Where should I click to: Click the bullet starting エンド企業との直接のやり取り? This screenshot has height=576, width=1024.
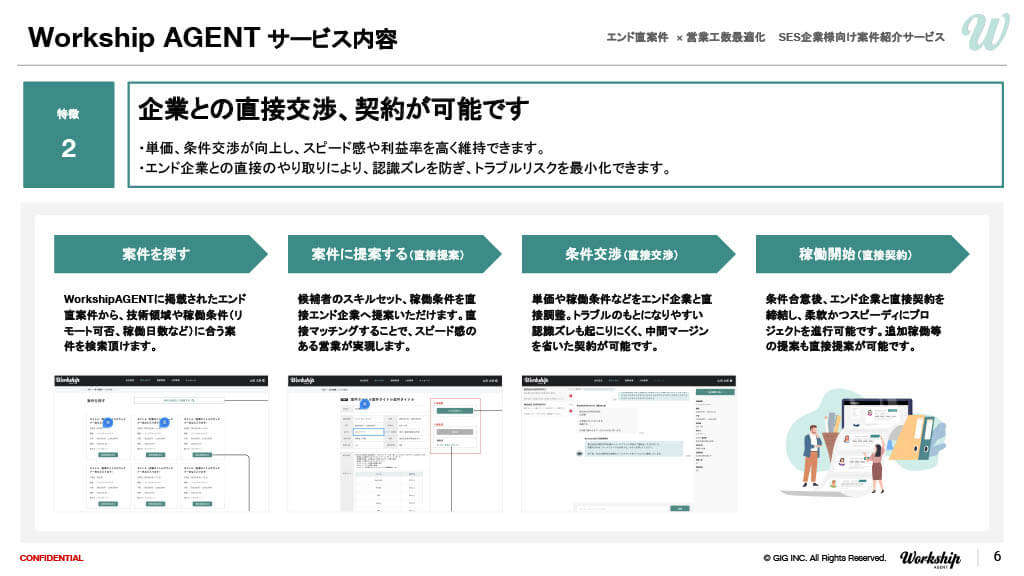(x=405, y=168)
